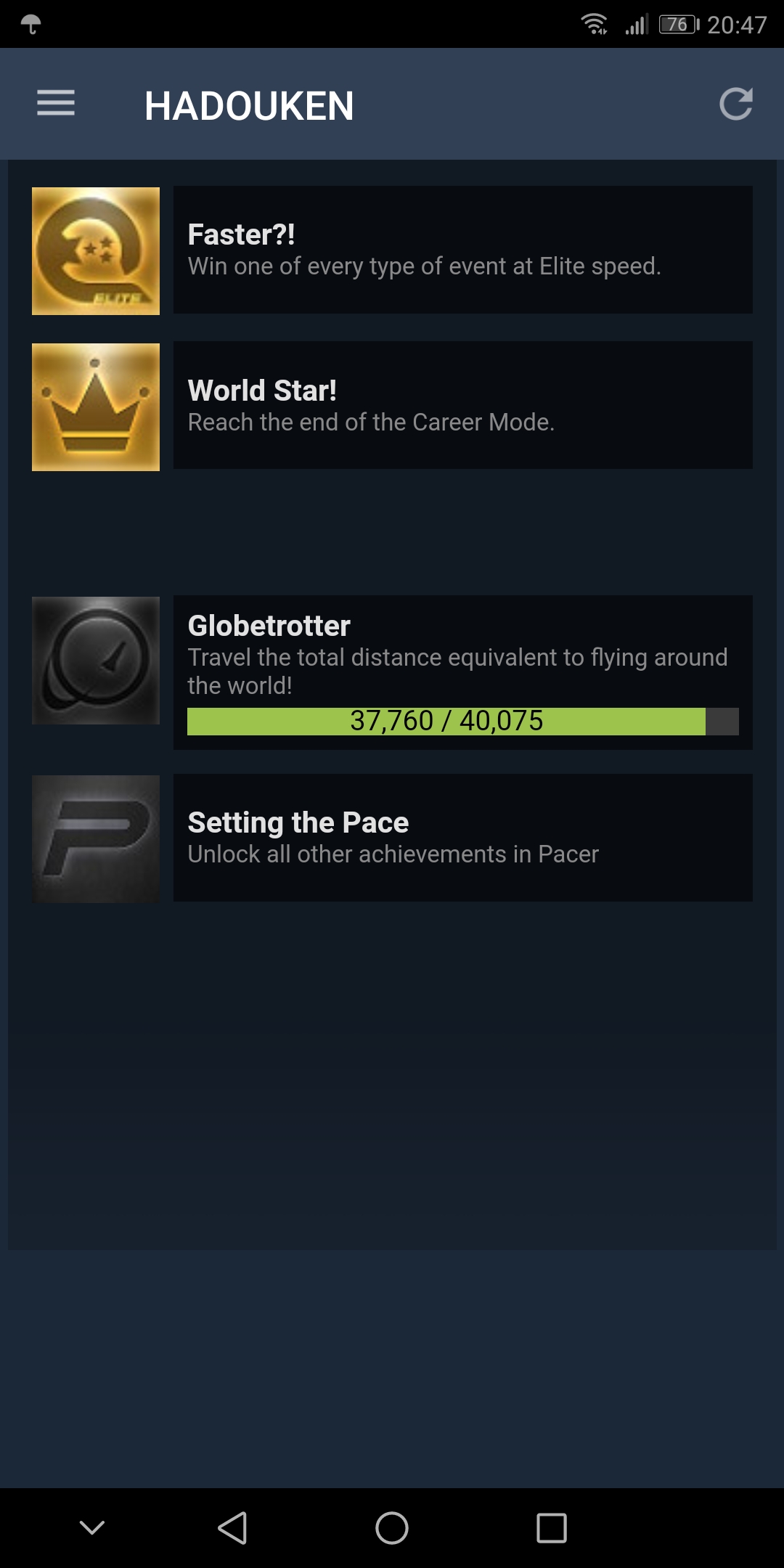Select the Faster?! achievement title
784x1568 pixels.
tap(242, 234)
